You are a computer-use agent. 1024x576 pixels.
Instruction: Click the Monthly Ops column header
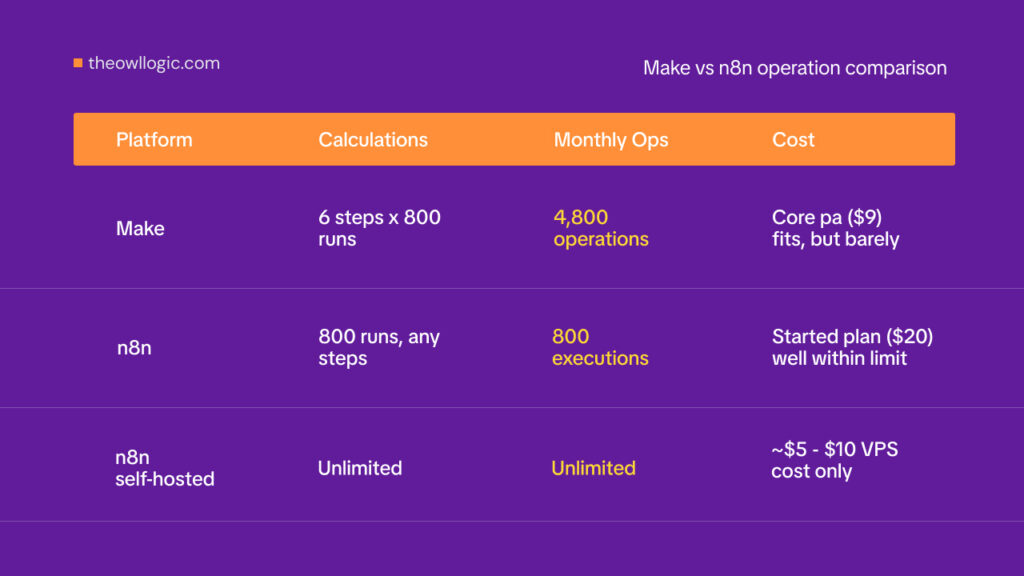611,140
